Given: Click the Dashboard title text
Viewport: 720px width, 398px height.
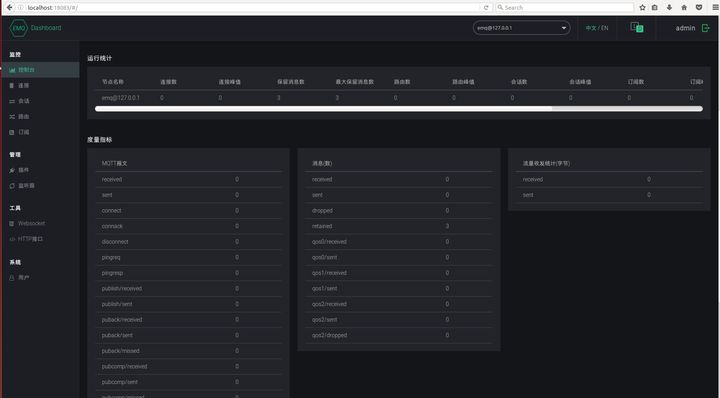Looking at the screenshot, I should [x=46, y=28].
